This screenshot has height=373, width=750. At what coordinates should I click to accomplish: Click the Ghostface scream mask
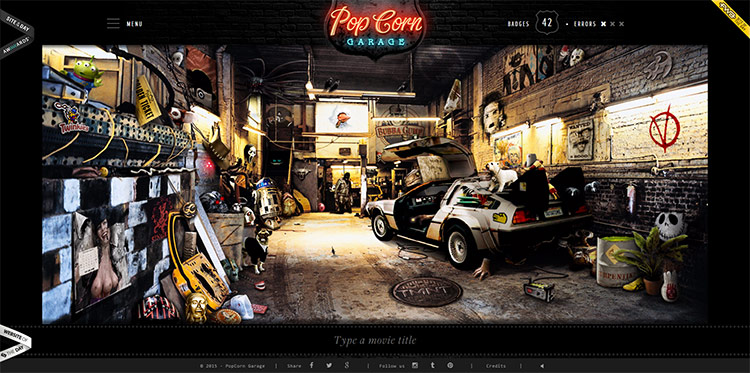tap(251, 154)
